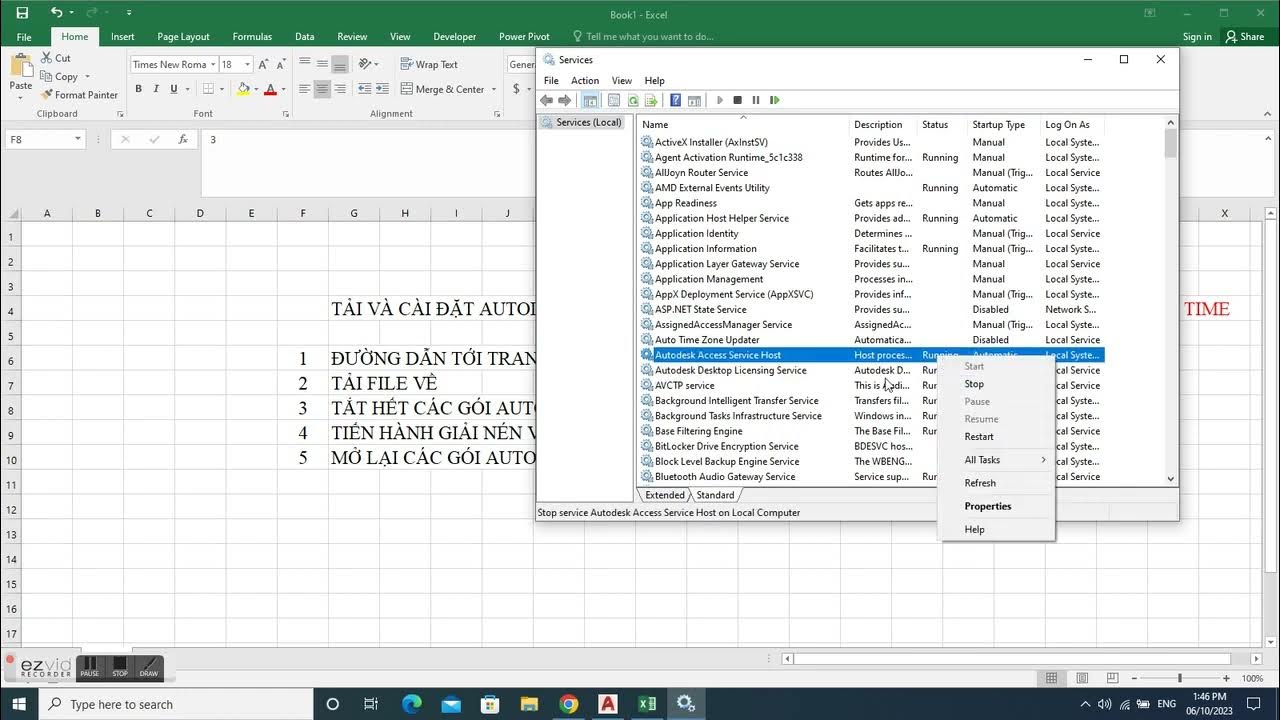Open AutoCAD from the taskbar
Screen dimensions: 1280x720
coord(607,704)
